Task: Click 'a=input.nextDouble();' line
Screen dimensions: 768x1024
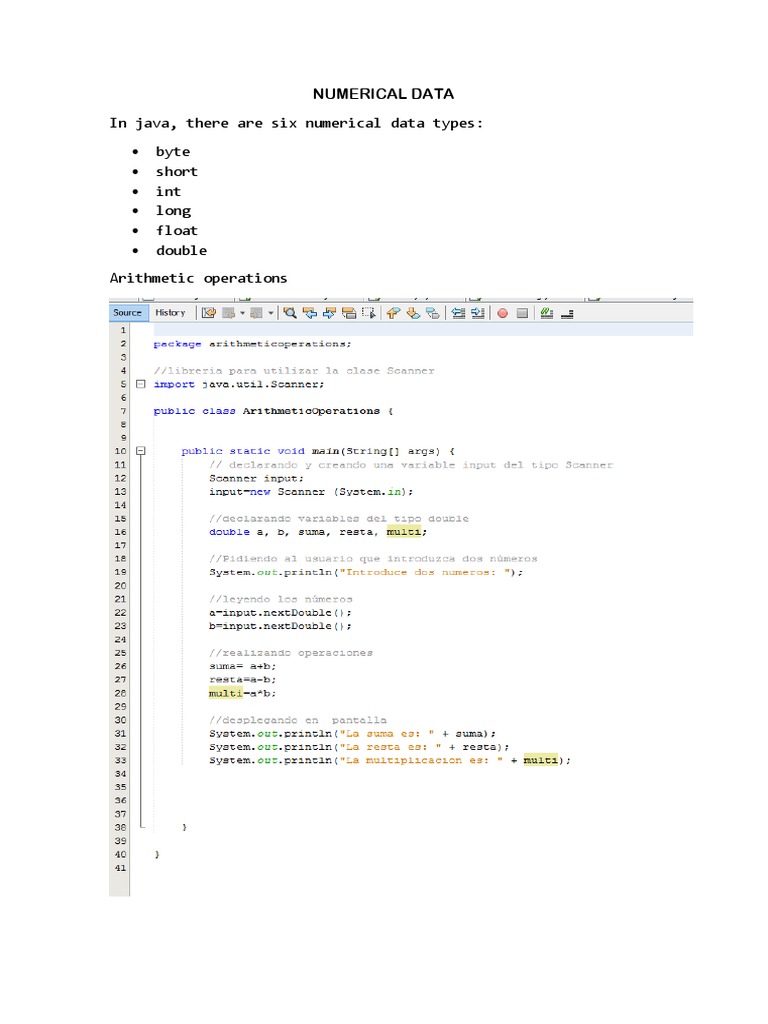Action: pos(280,613)
